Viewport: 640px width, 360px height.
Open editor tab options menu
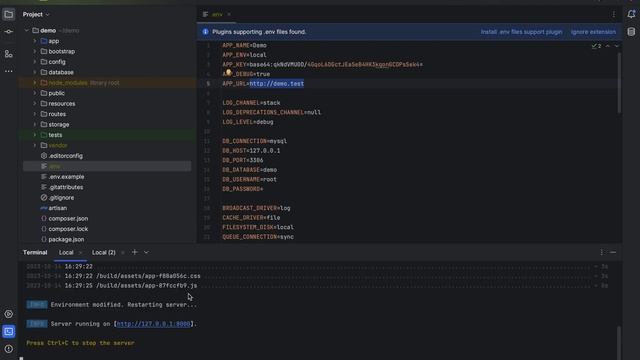click(x=613, y=14)
